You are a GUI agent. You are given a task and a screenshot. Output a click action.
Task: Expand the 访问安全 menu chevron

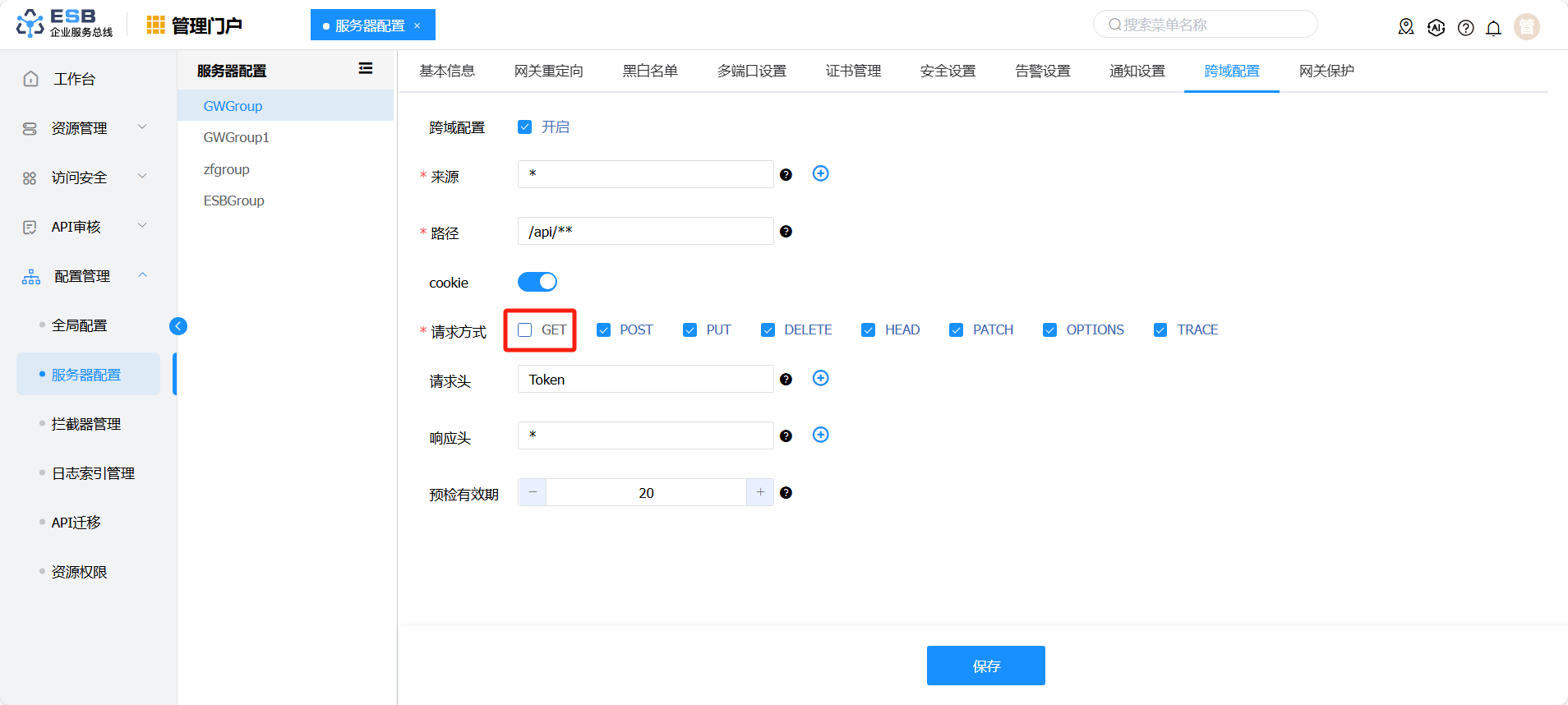142,176
